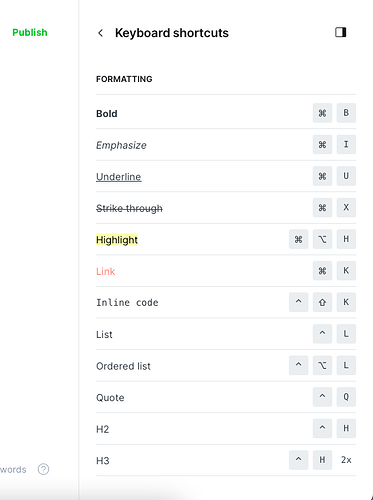
Task: Click the red Link label
Action: click(105, 271)
